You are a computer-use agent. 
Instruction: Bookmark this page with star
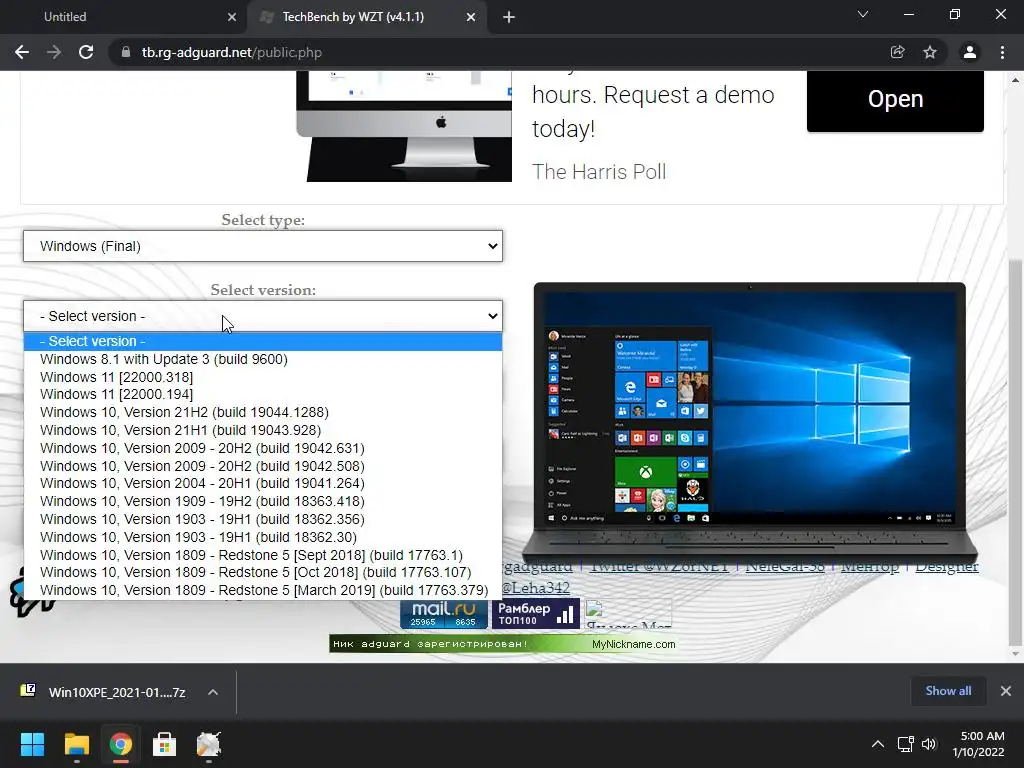930,52
